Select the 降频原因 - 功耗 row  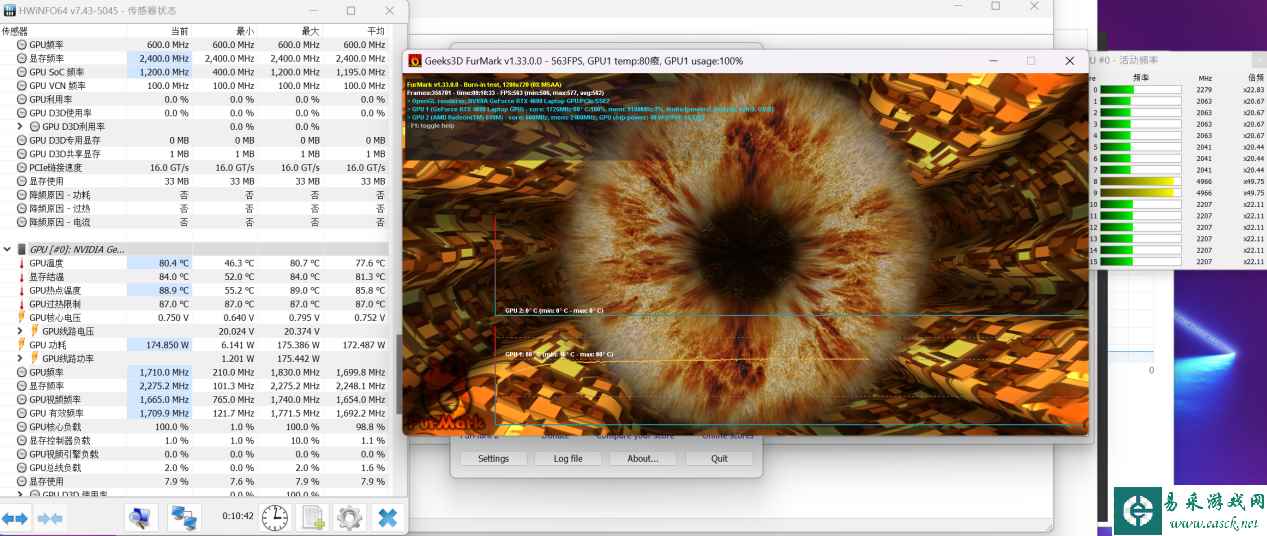pyautogui.click(x=194, y=195)
